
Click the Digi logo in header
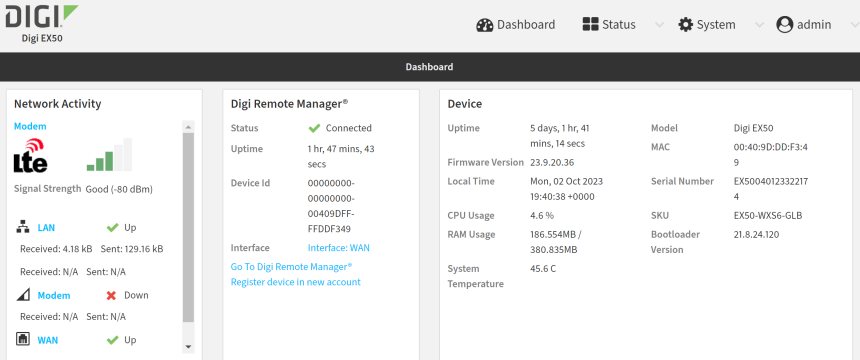(x=42, y=16)
